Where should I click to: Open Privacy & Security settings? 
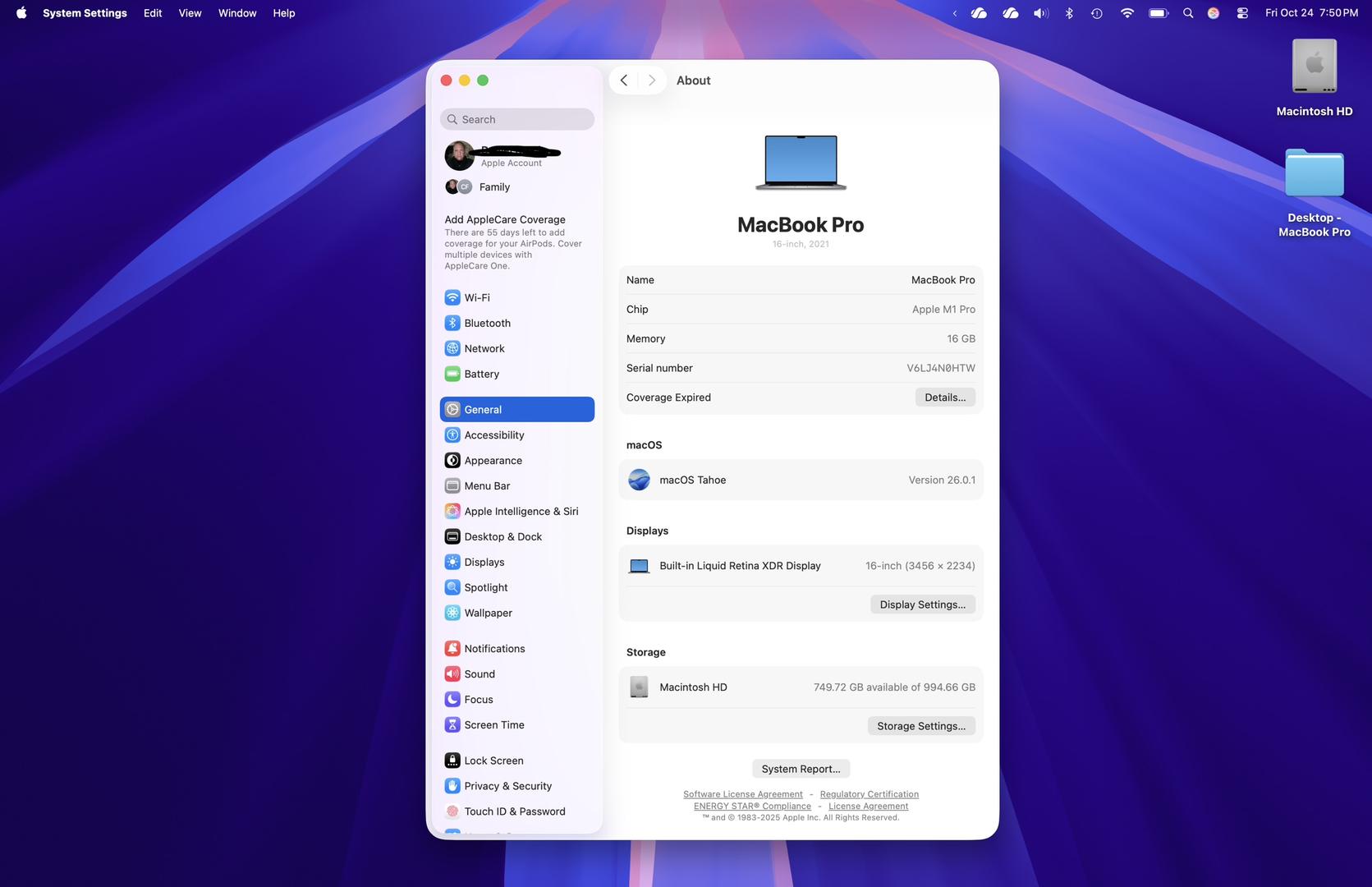pos(507,786)
